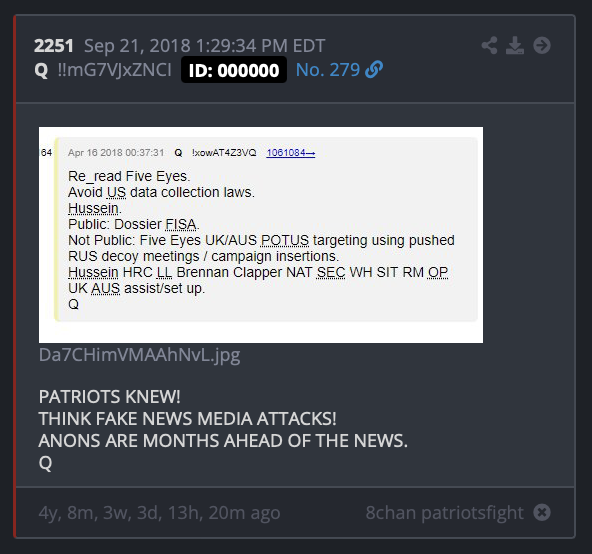Click the bold Q author name
Image resolution: width=592 pixels, height=554 pixels.
click(x=41, y=70)
